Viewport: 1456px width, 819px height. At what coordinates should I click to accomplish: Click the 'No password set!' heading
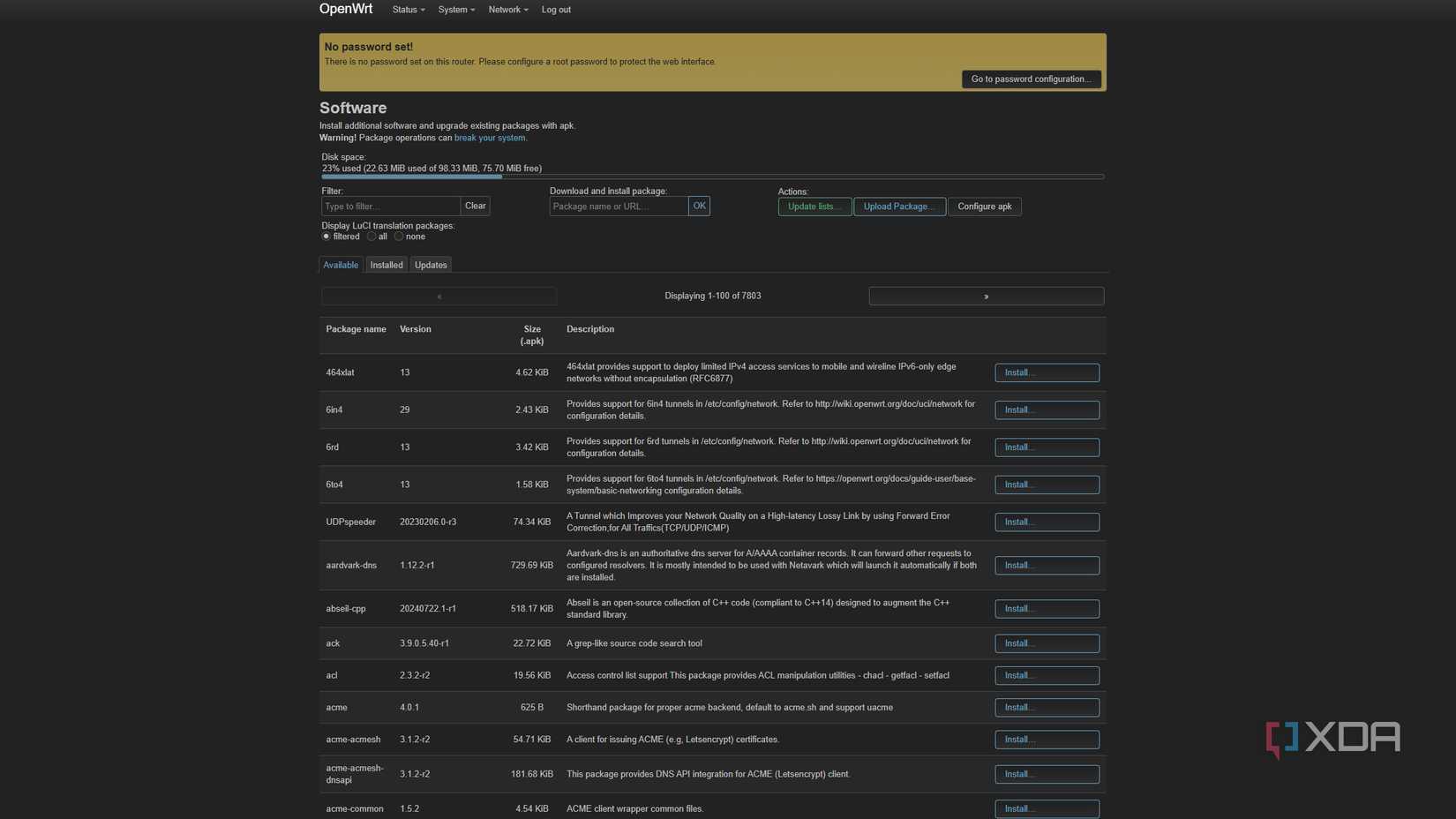(x=369, y=47)
